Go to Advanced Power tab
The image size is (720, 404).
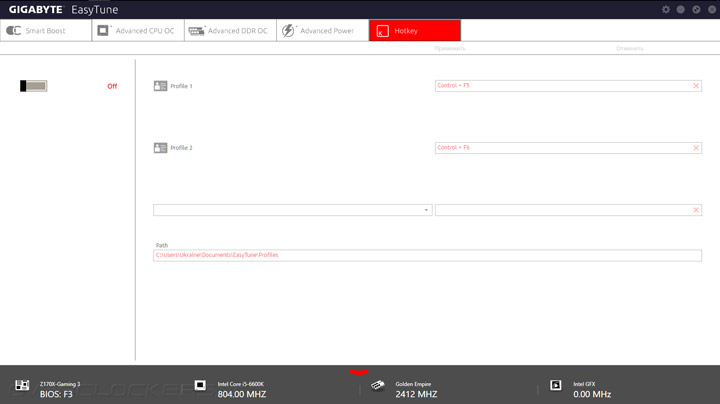pos(323,30)
